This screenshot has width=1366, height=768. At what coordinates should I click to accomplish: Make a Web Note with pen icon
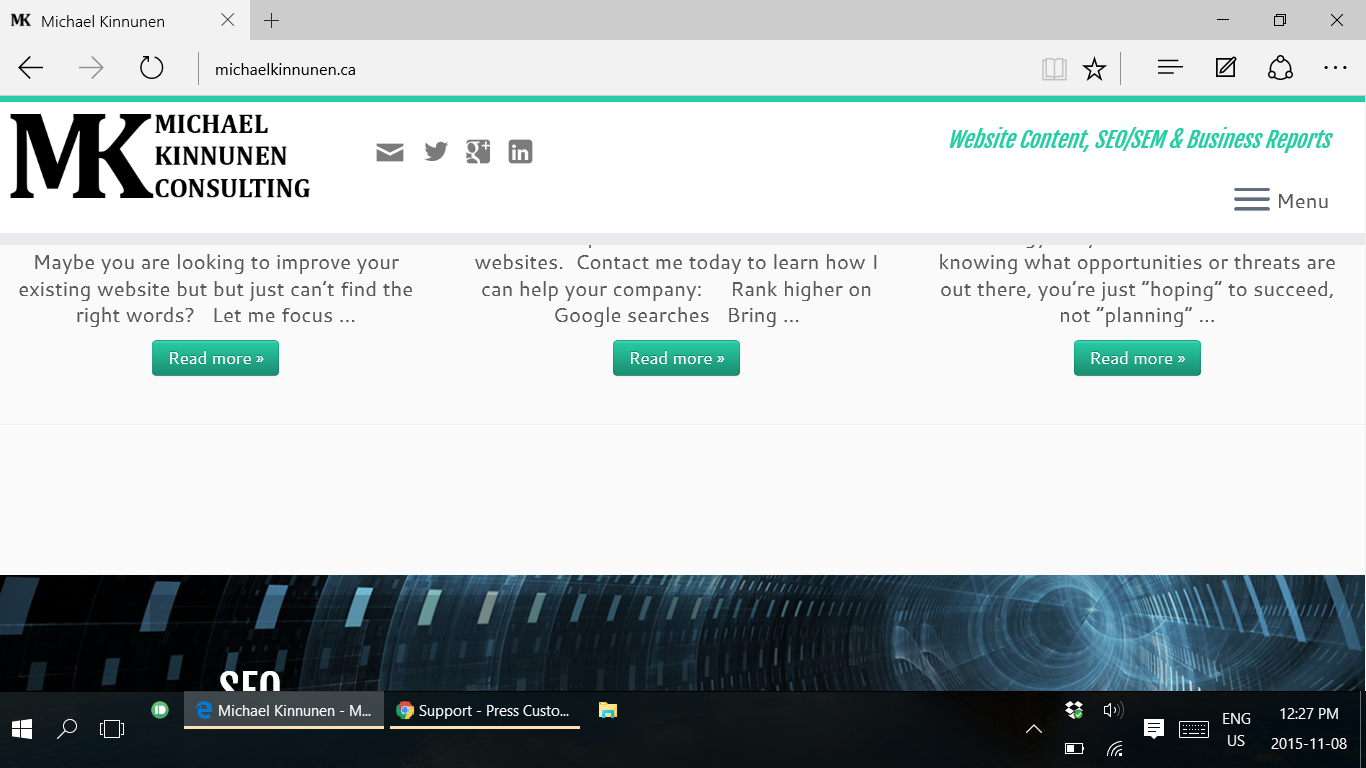pyautogui.click(x=1225, y=68)
